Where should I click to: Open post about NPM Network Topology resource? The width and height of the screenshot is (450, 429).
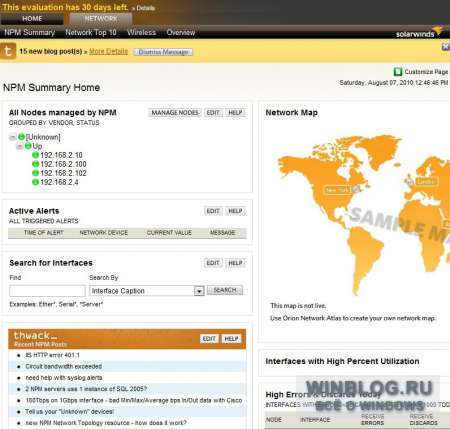tap(106, 423)
